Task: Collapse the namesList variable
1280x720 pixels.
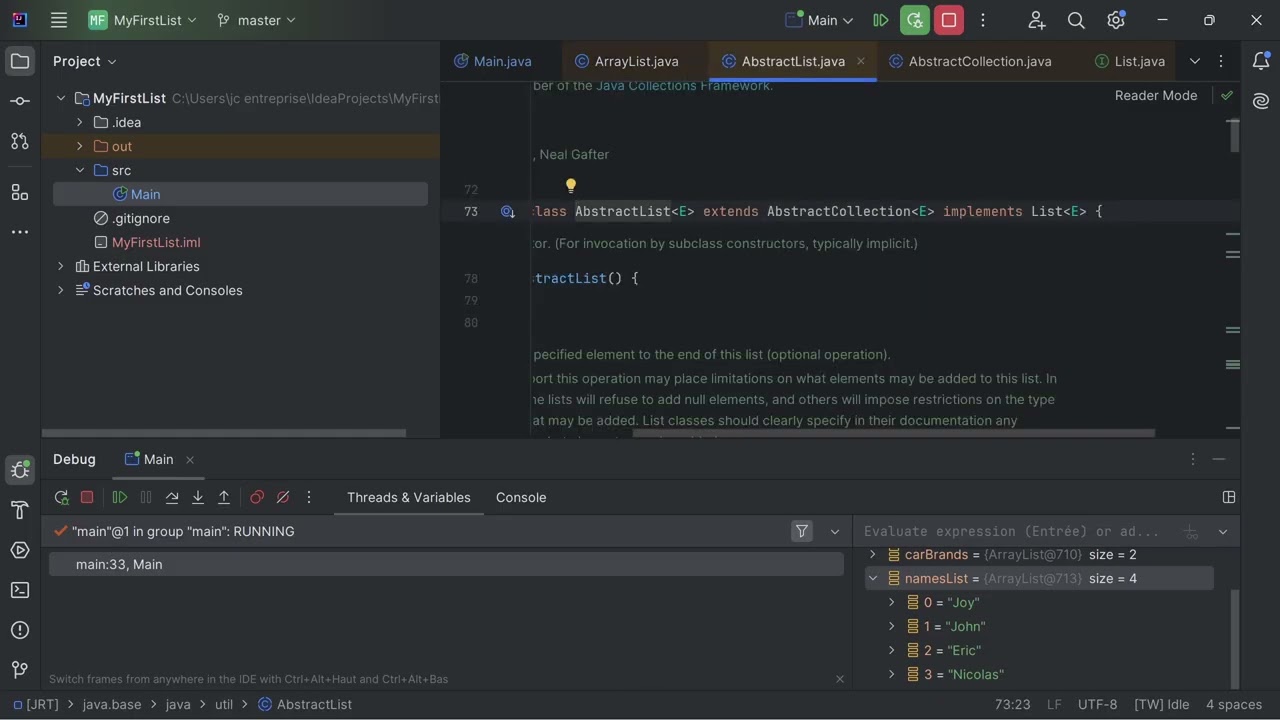Action: (872, 578)
